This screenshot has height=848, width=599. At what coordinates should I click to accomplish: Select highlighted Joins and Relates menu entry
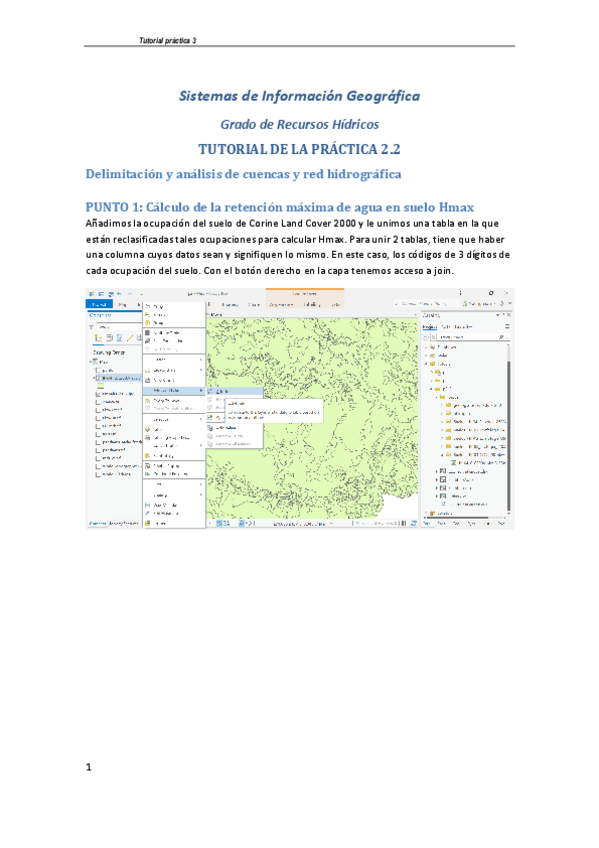pyautogui.click(x=174, y=390)
